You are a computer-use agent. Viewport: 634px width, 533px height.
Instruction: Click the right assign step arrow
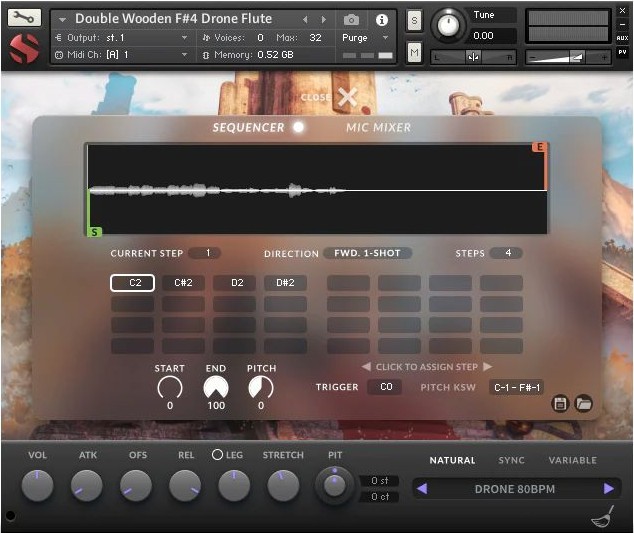pos(488,366)
